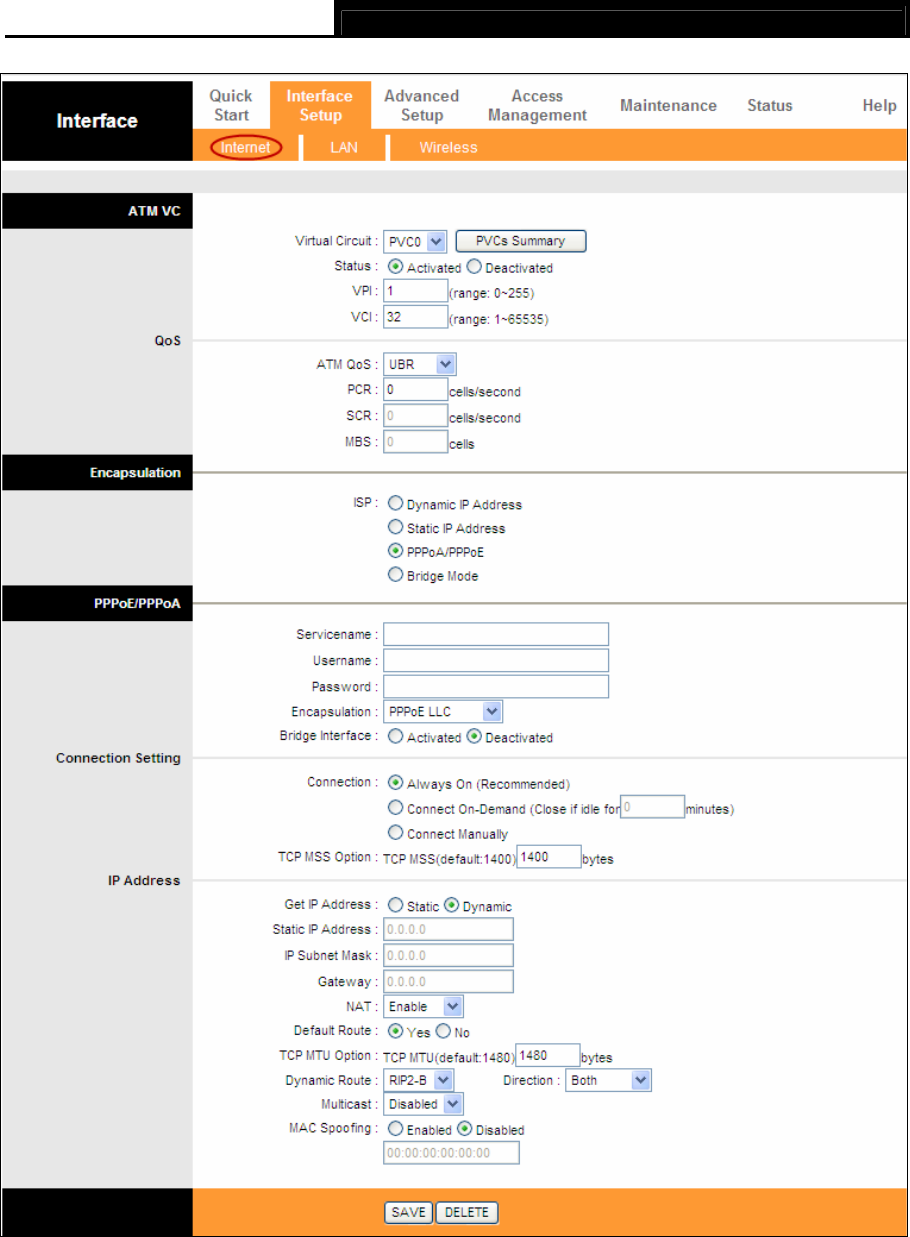Image resolution: width=910 pixels, height=1237 pixels.
Task: Open the LAN sub-menu
Action: (x=343, y=147)
